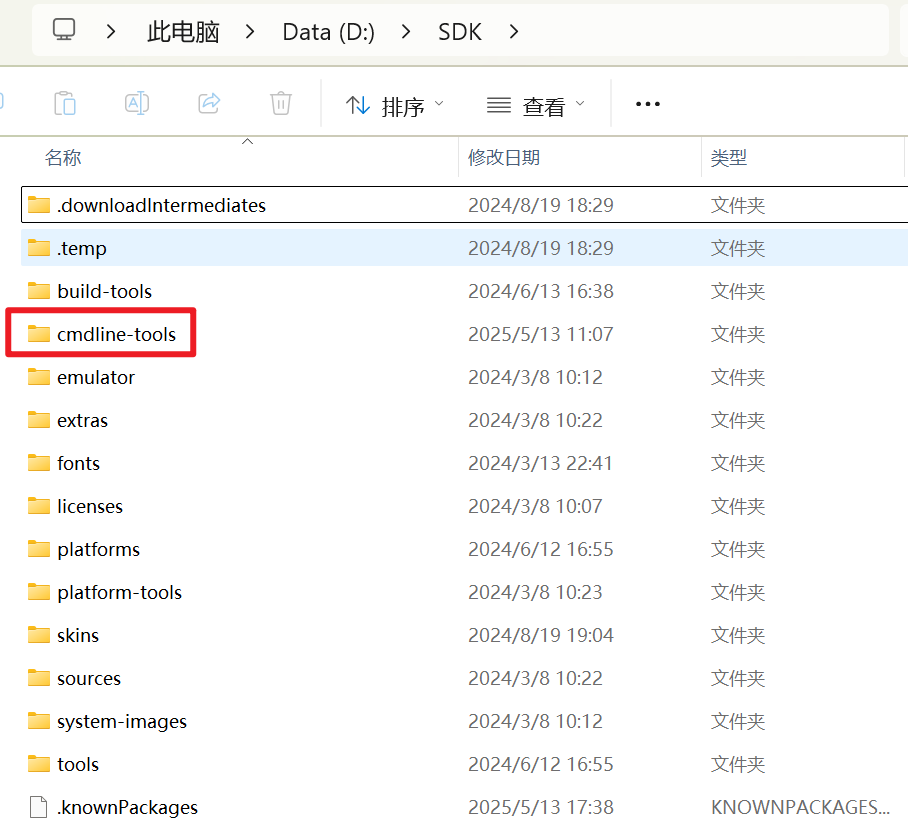Click the sort direction arrow above 名称

tap(247, 143)
